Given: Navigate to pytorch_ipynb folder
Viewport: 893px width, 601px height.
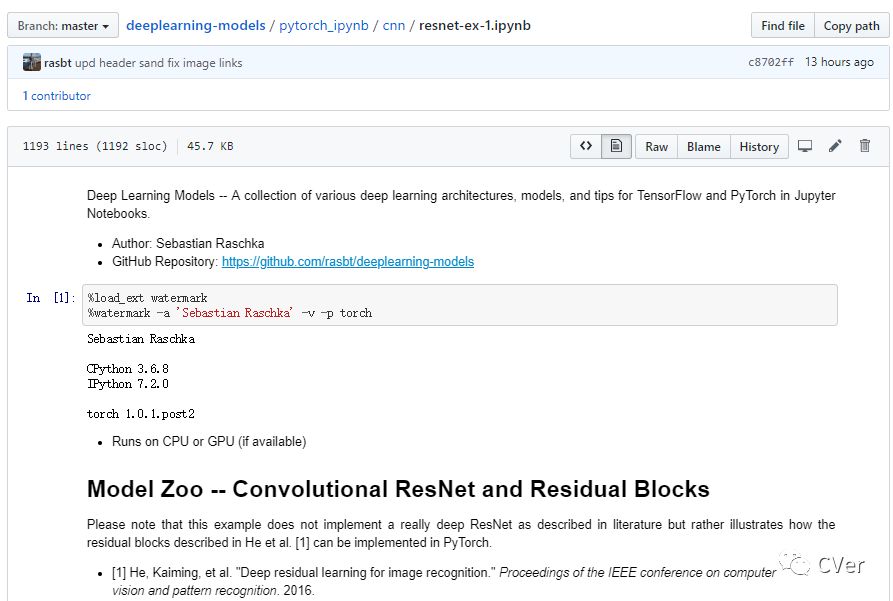Looking at the screenshot, I should pyautogui.click(x=321, y=25).
